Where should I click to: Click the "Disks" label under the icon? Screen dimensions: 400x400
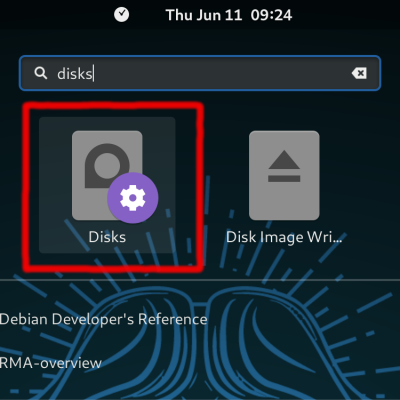point(107,237)
